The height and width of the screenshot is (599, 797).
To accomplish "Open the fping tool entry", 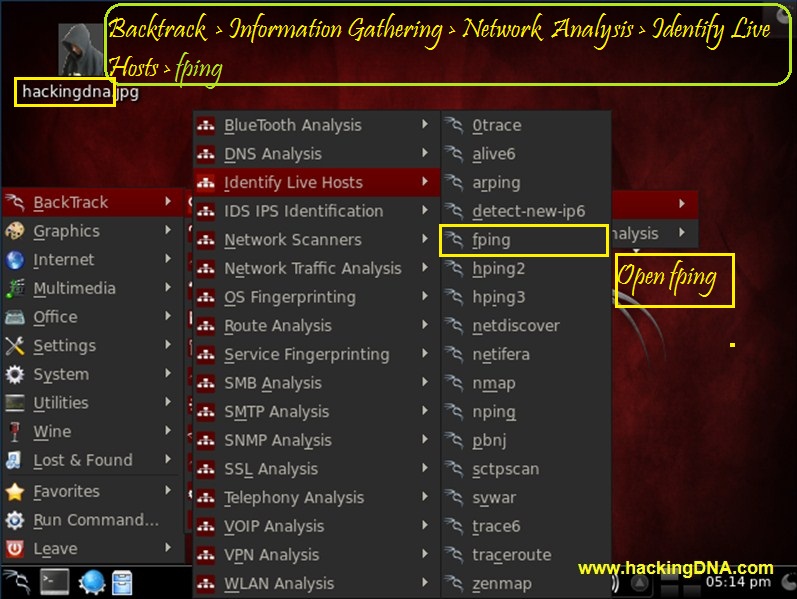I will tap(524, 240).
